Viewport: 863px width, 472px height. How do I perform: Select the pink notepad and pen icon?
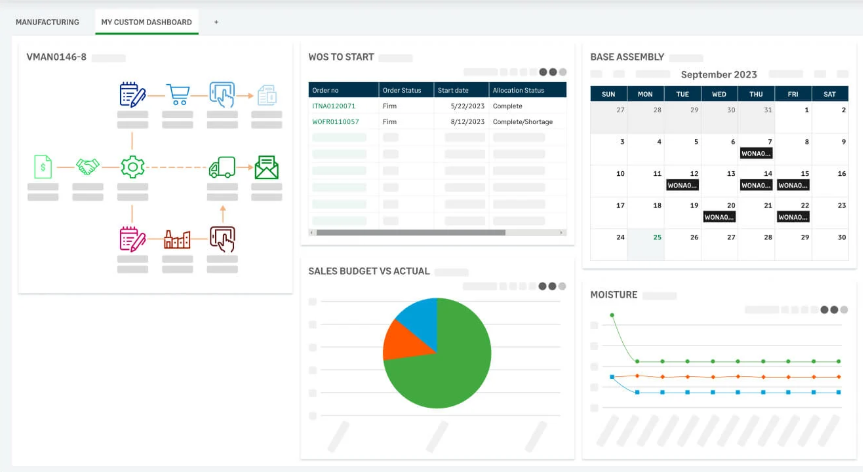point(133,239)
